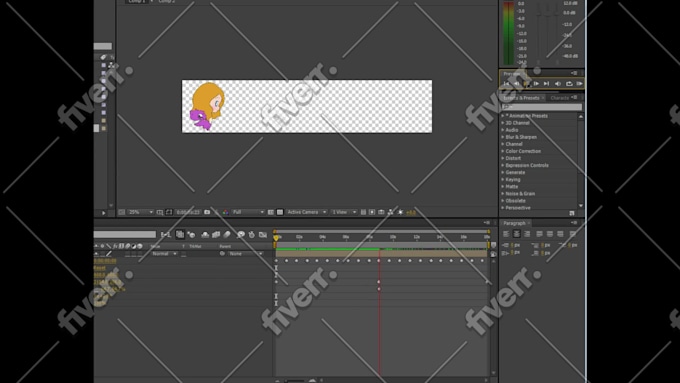Image resolution: width=680 pixels, height=383 pixels.
Task: Open Paragraph panel options menu
Action: click(575, 223)
